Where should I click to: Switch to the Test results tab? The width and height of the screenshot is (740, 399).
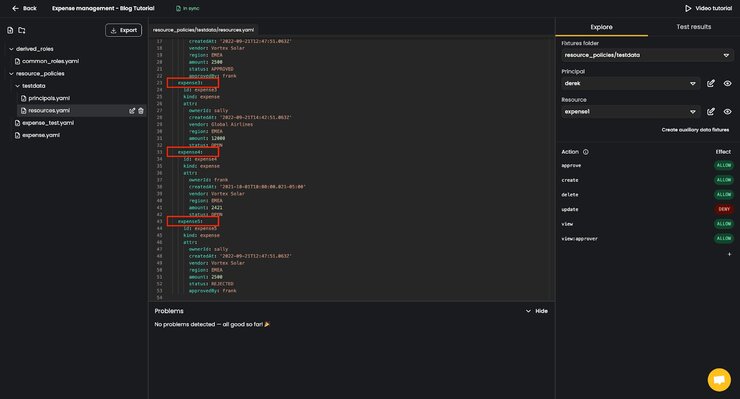693,27
